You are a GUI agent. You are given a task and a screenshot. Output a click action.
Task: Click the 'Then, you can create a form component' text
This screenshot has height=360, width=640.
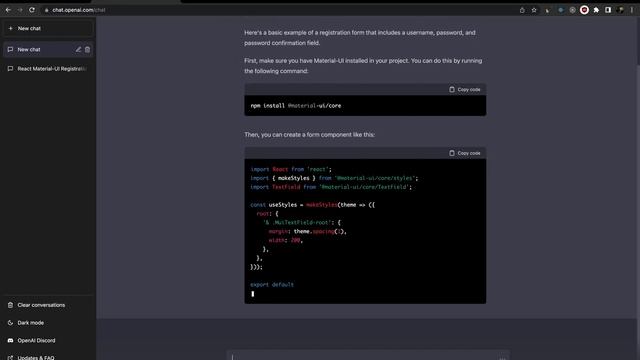[x=309, y=134]
